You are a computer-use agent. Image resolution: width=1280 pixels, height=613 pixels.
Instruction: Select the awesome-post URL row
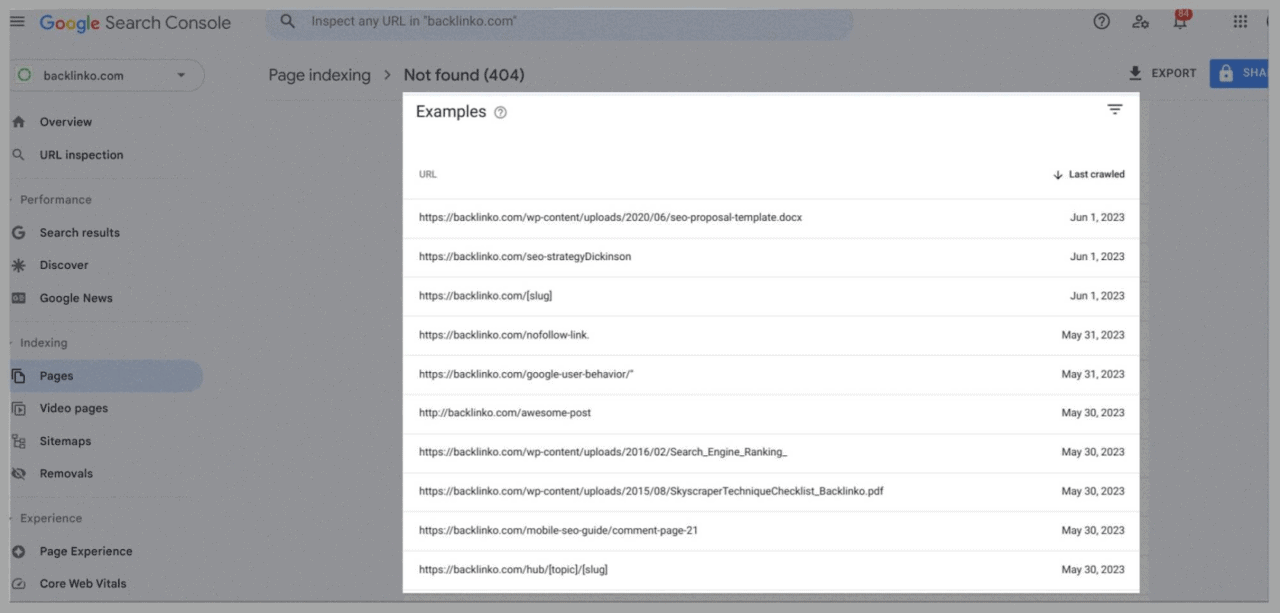505,413
